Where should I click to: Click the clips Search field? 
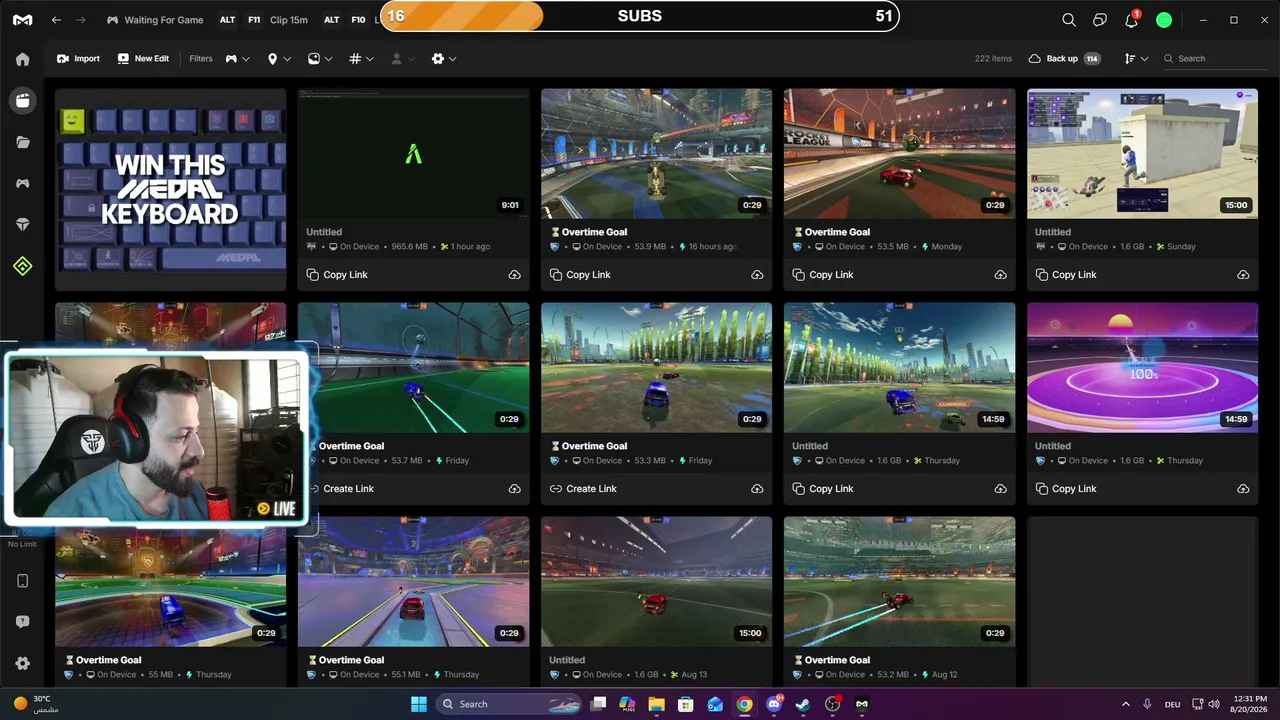click(x=1214, y=59)
